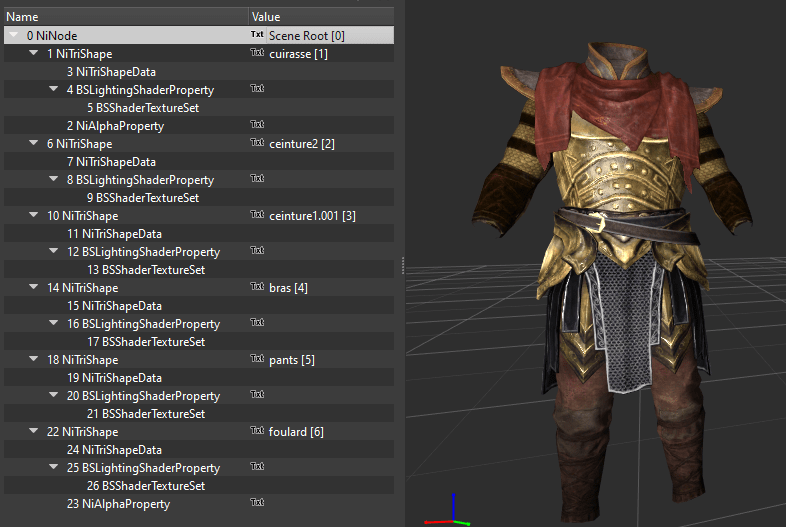Click Txt icon beside ceinture1.001 [3]

(257, 215)
